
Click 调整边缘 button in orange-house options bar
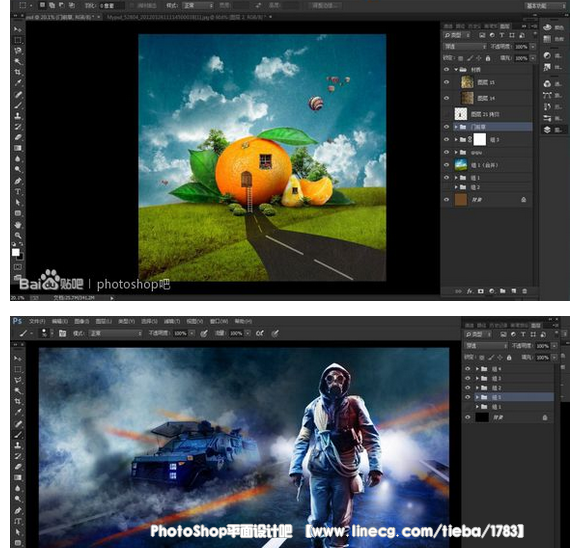coord(325,5)
